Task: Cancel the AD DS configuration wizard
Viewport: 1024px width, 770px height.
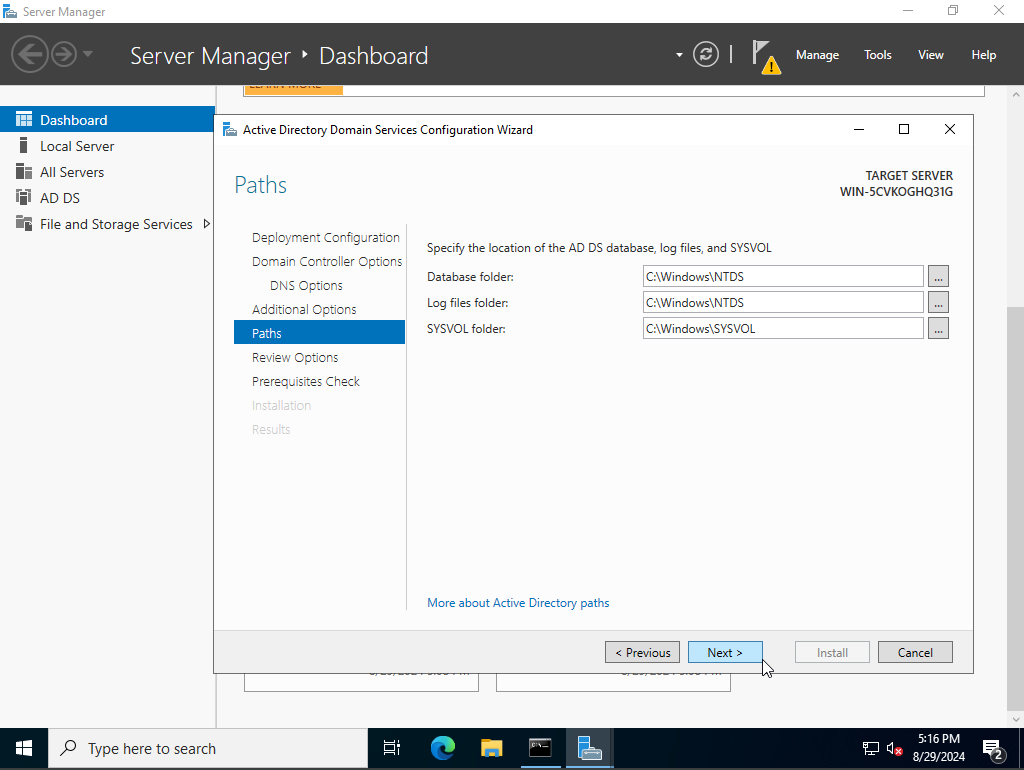Action: pos(915,652)
